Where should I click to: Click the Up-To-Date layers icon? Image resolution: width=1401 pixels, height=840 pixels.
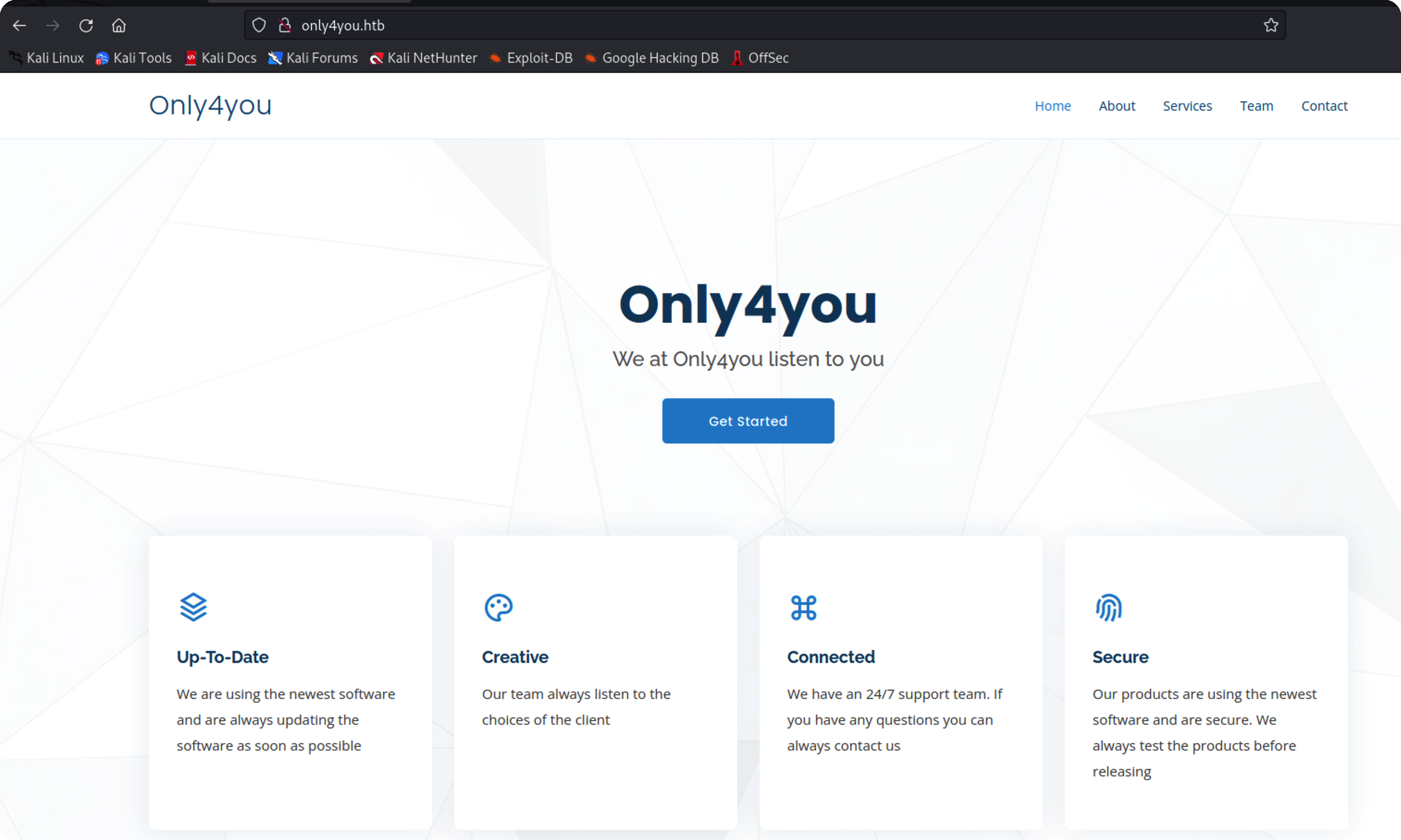(x=194, y=607)
